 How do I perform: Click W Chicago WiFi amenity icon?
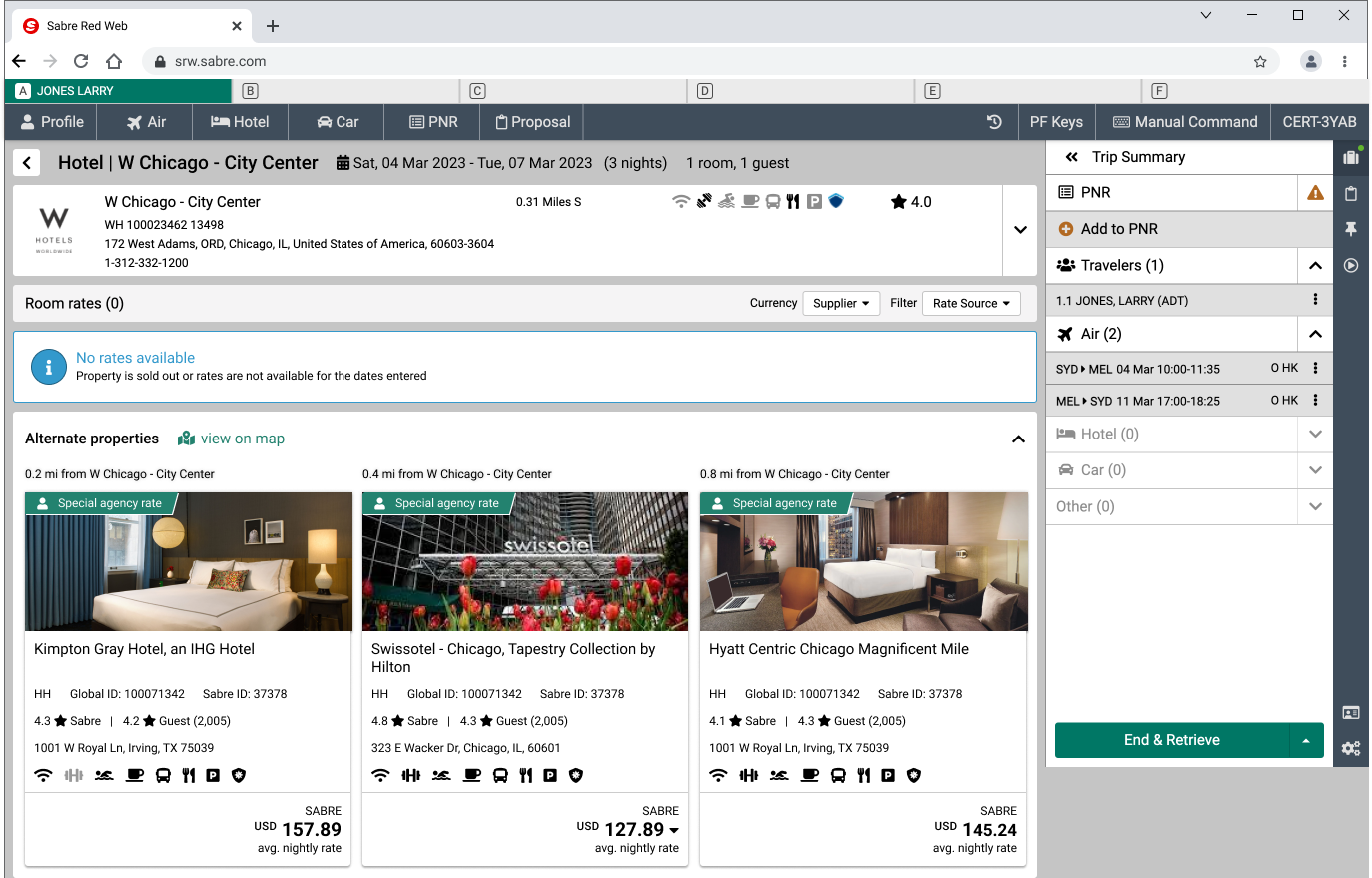click(x=681, y=201)
